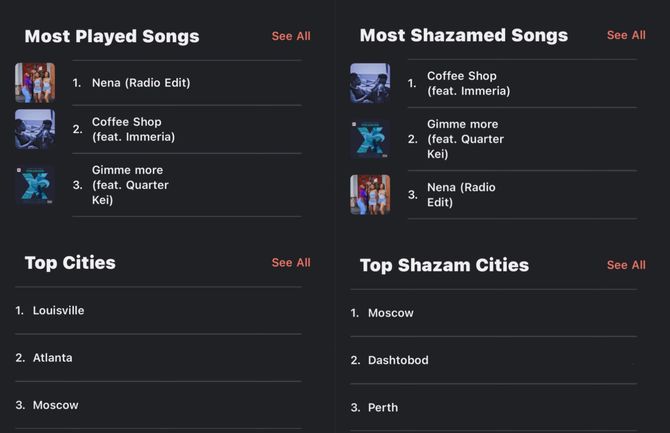Viewport: 670px width, 433px height.
Task: Select Coffee Shop title ranked first in Most Shazamed
Action: (469, 83)
